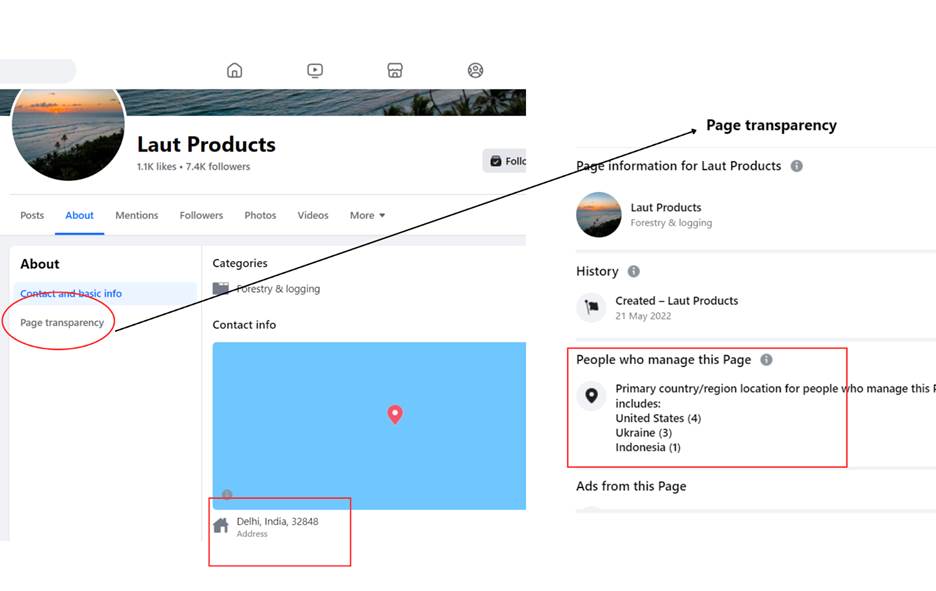Image resolution: width=936 pixels, height=591 pixels.
Task: Open the Photos tab
Action: (x=260, y=215)
